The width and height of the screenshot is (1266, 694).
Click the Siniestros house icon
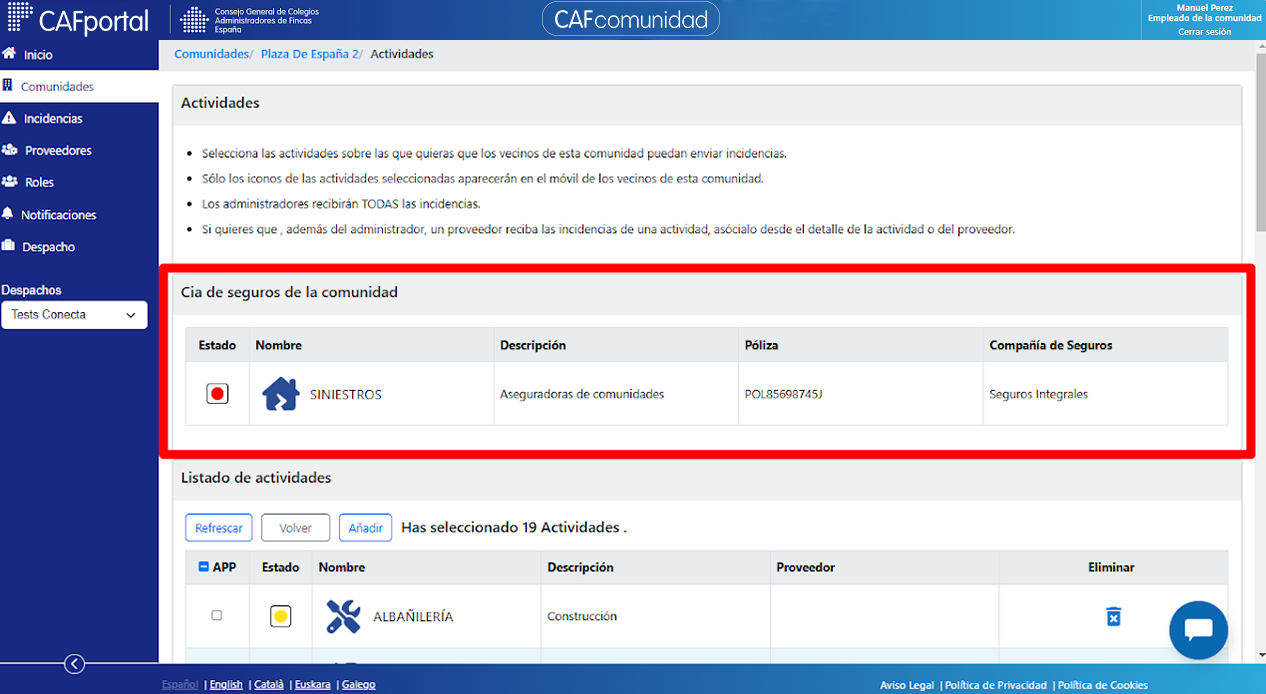click(x=281, y=394)
